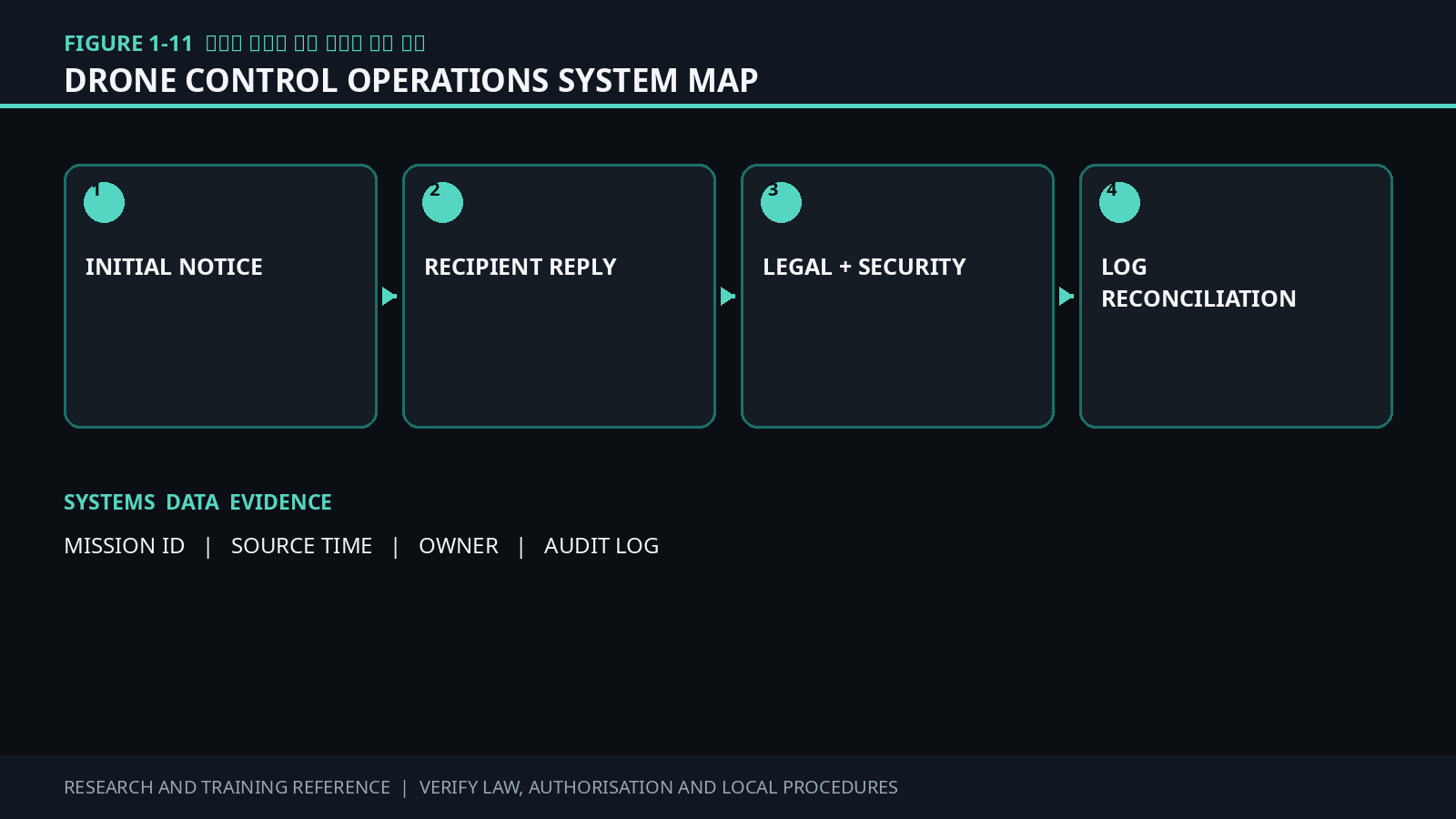This screenshot has width=1456, height=819.
Task: Click the MISSION ID label
Action: pos(125,545)
